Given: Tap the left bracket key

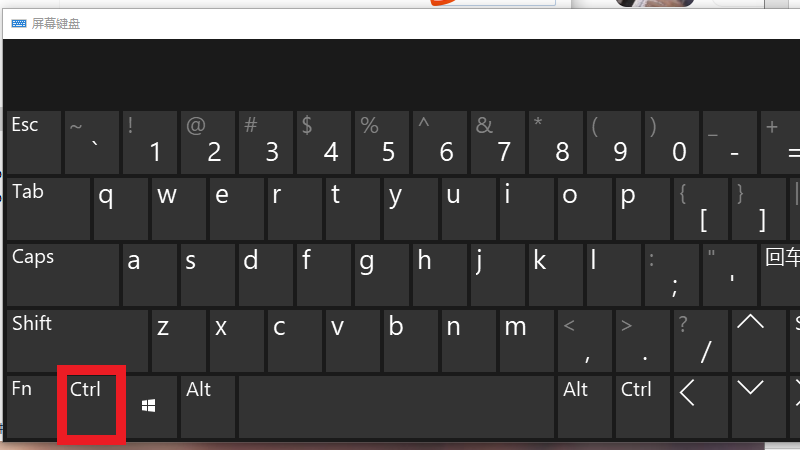Looking at the screenshot, I should click(701, 209).
